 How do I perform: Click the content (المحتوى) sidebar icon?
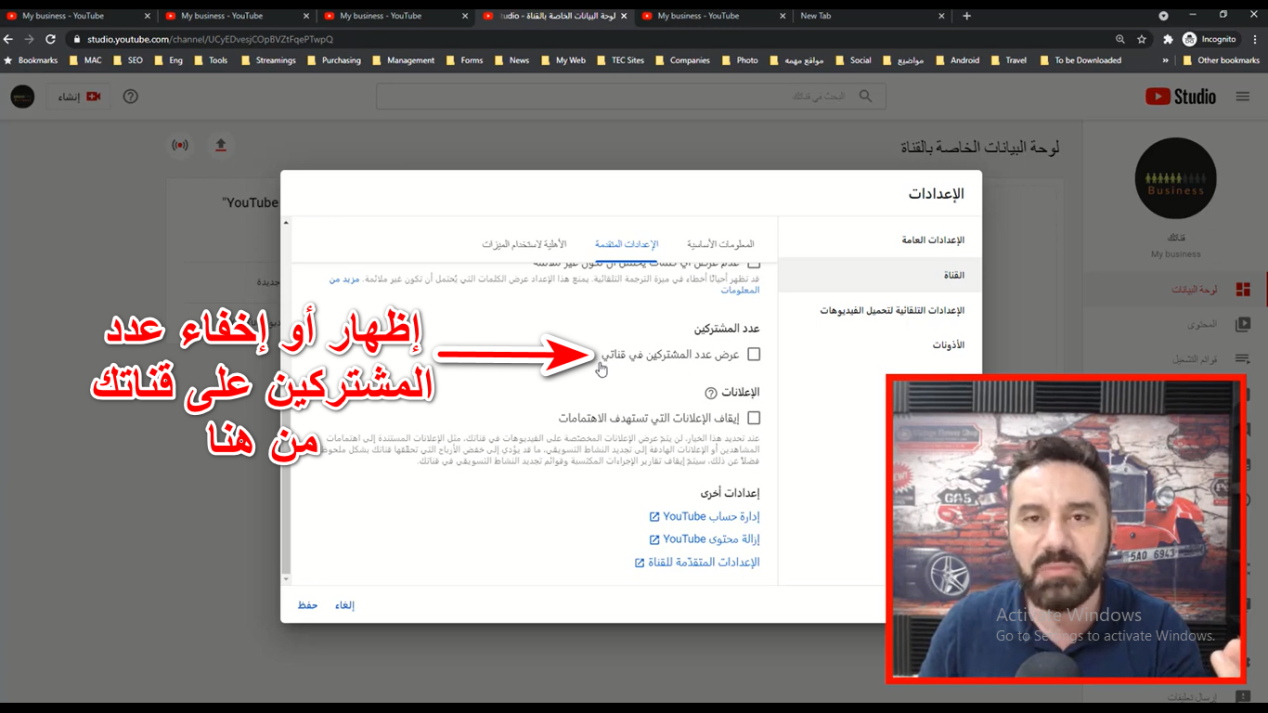coord(1242,324)
